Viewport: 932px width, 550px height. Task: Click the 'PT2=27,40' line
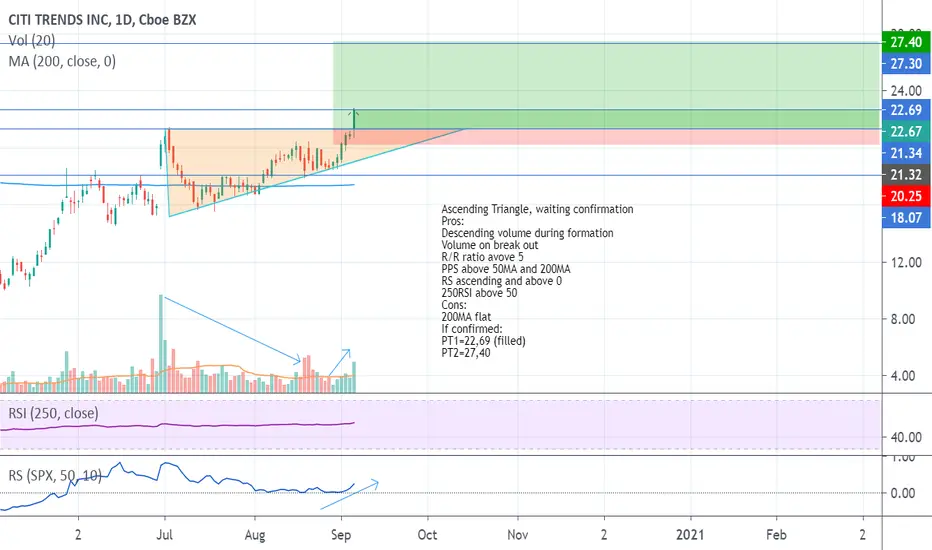tap(466, 353)
